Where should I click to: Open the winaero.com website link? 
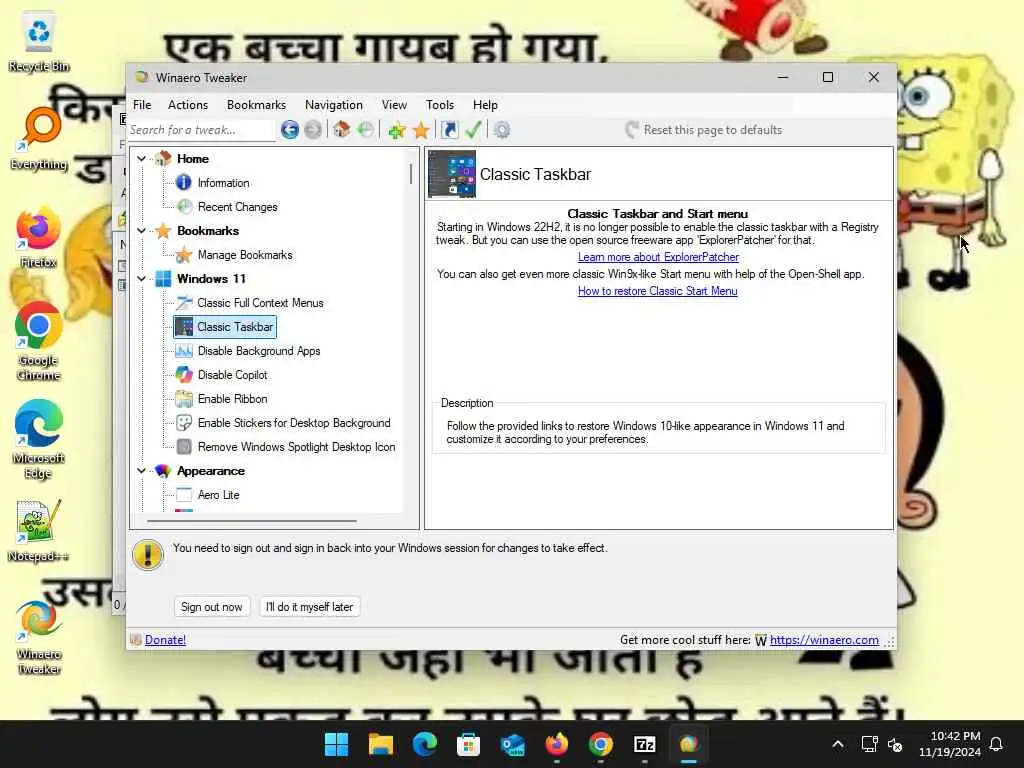click(x=824, y=640)
